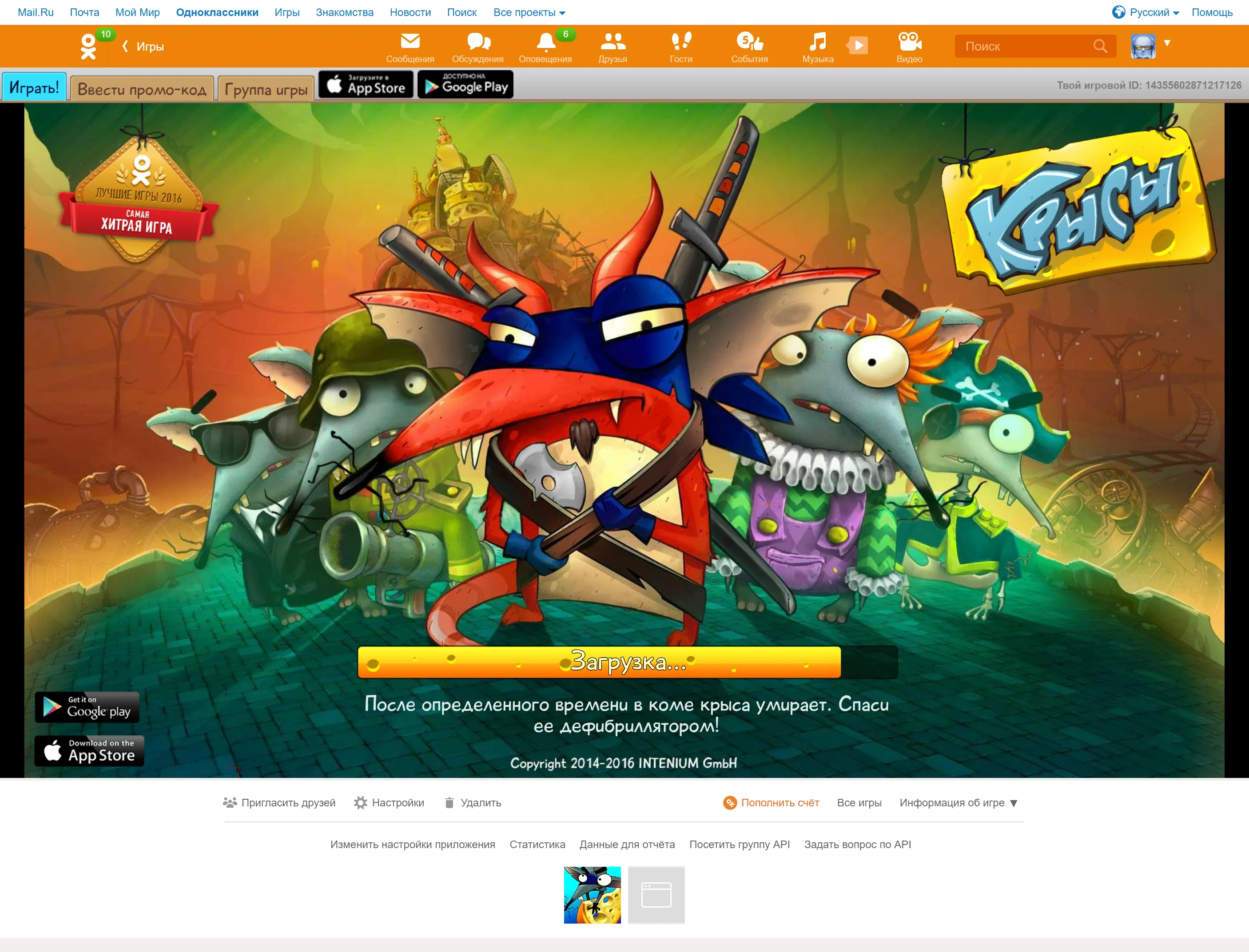Viewport: 1249px width, 952px height.
Task: Open Данные для отчёта link
Action: coord(627,845)
